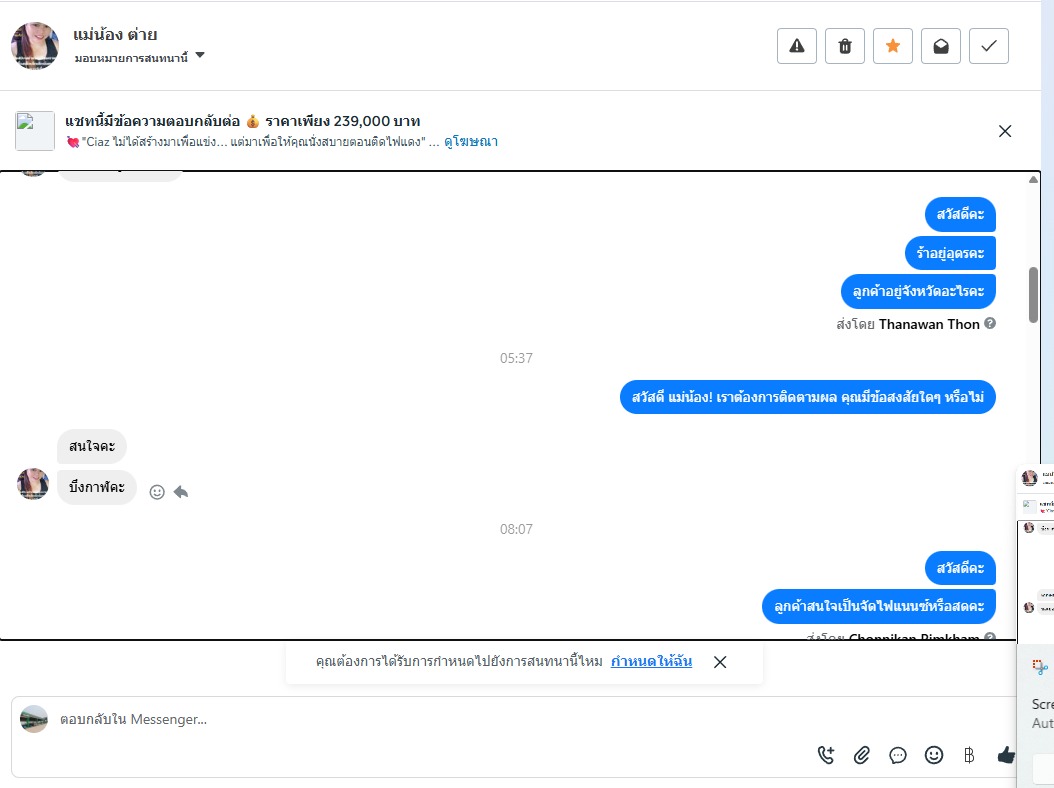Expand the มอบหมายการสนทนานี้ dropdown arrow
Screen dimensions: 1054x788
click(200, 56)
